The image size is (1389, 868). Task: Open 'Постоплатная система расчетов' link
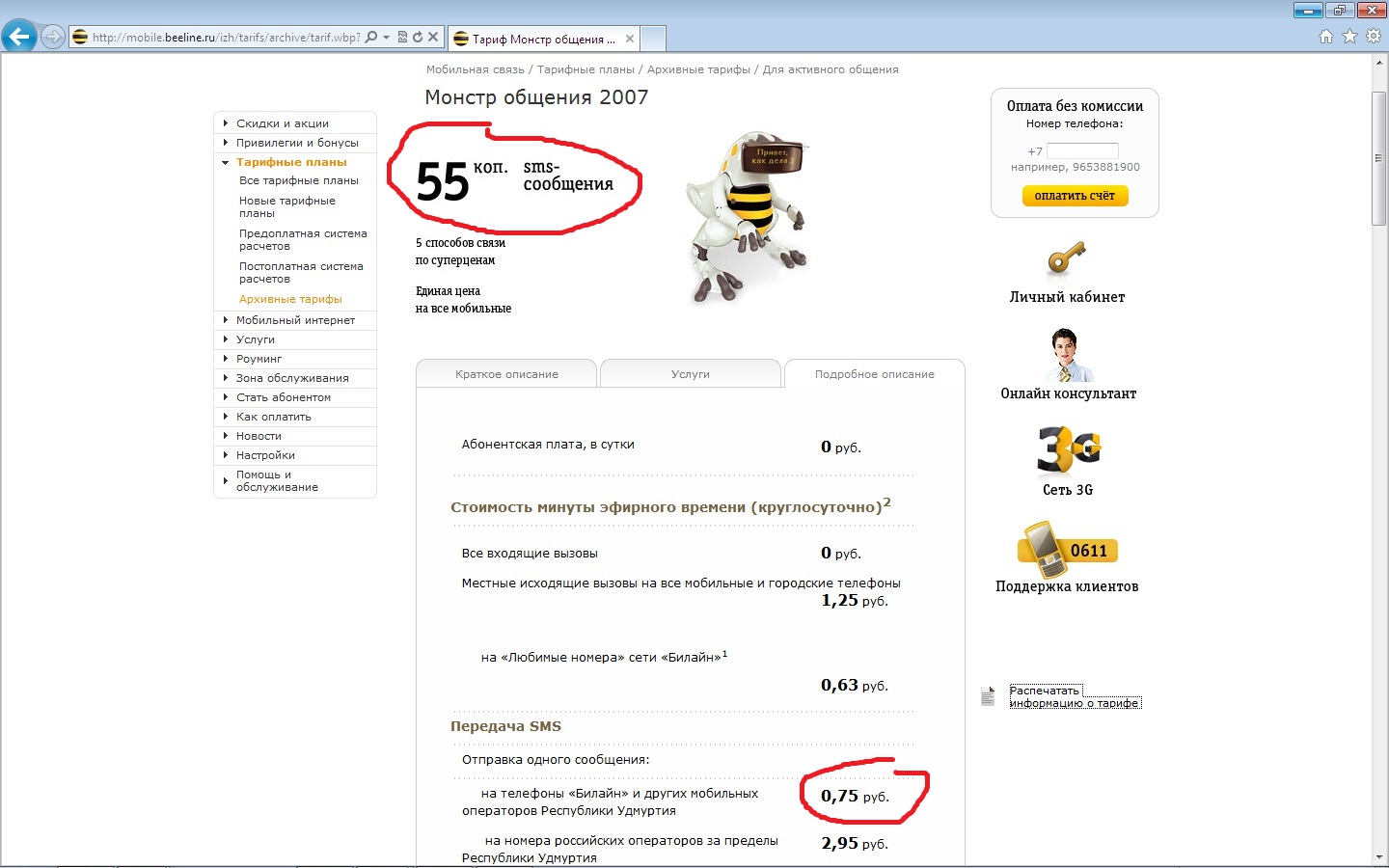pyautogui.click(x=301, y=272)
